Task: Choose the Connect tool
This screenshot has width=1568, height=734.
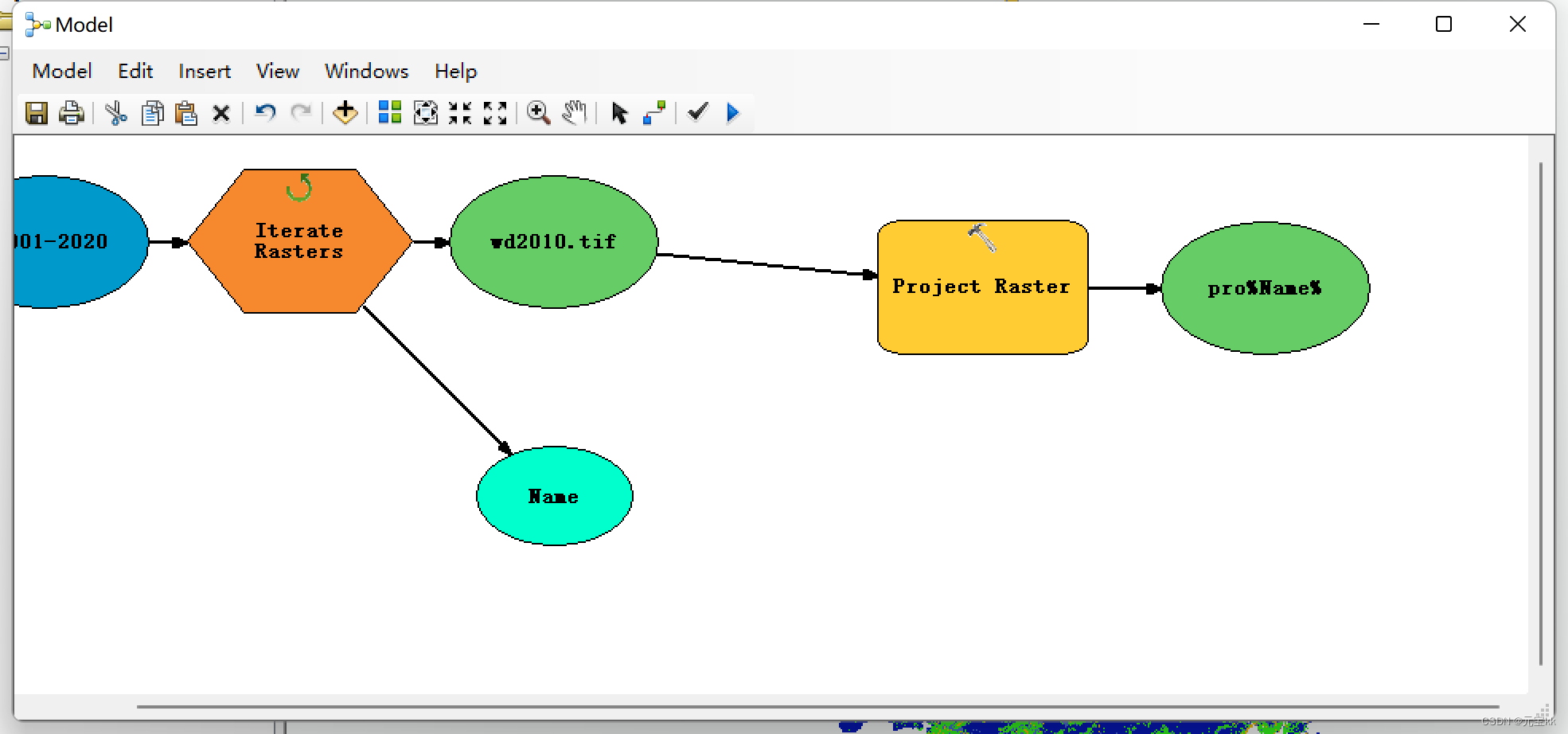Action: tap(654, 113)
